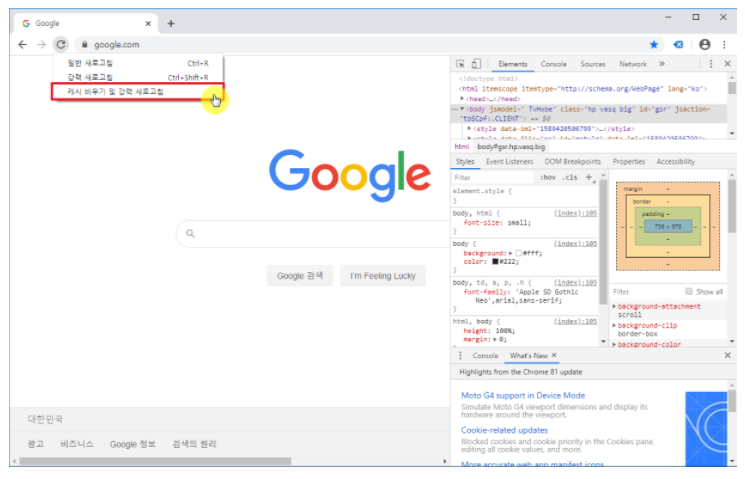This screenshot has width=745, height=479.
Task: Click the #fff background color swatch
Action: click(x=518, y=253)
